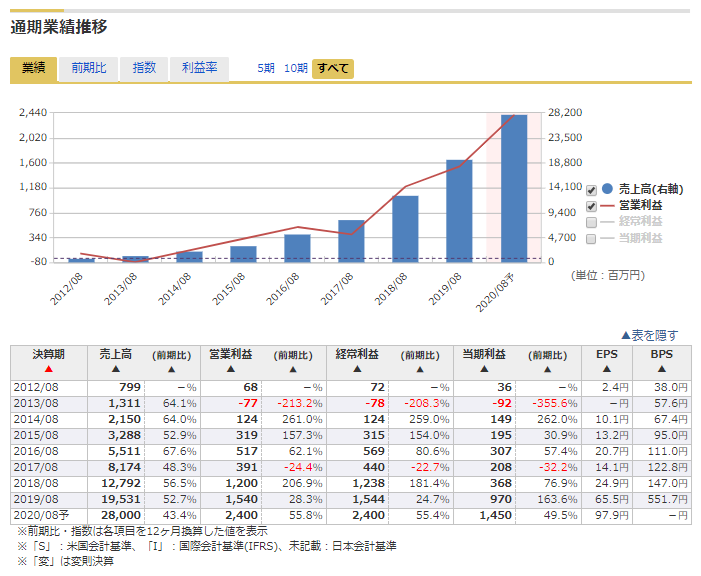Open the 指数 tab
The height and width of the screenshot is (576, 701).
[x=144, y=68]
